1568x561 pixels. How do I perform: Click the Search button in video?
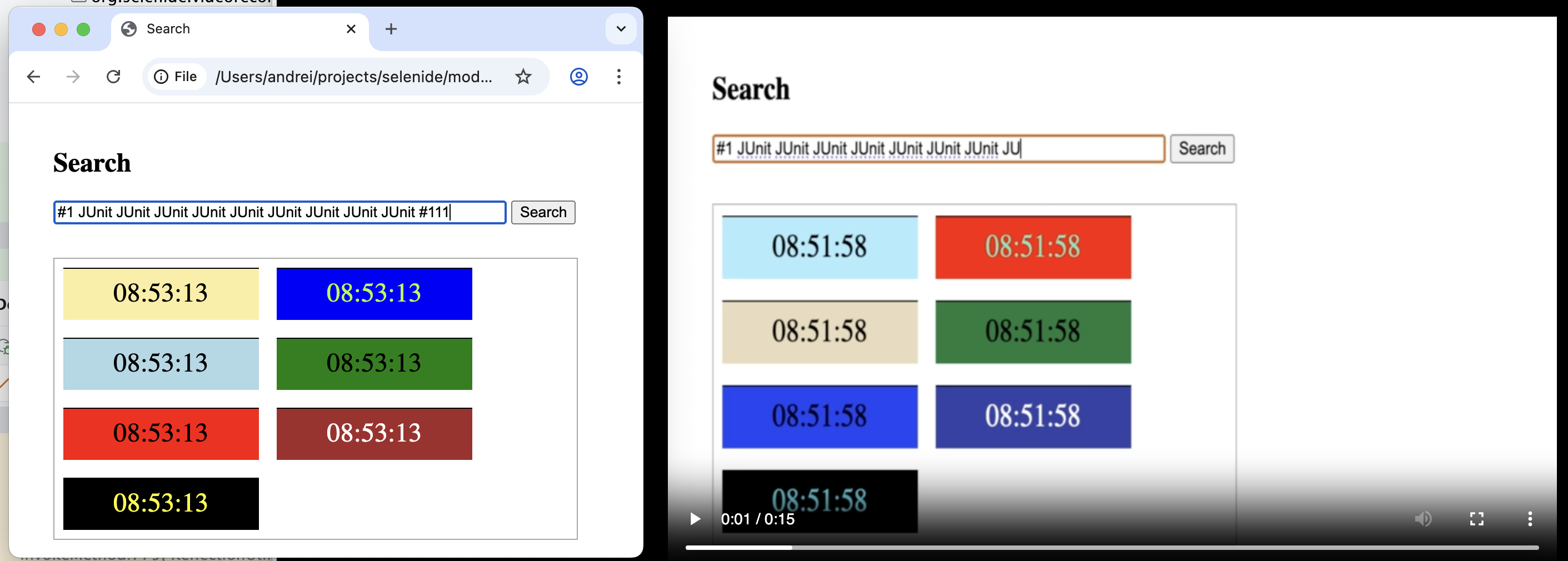tap(1202, 148)
